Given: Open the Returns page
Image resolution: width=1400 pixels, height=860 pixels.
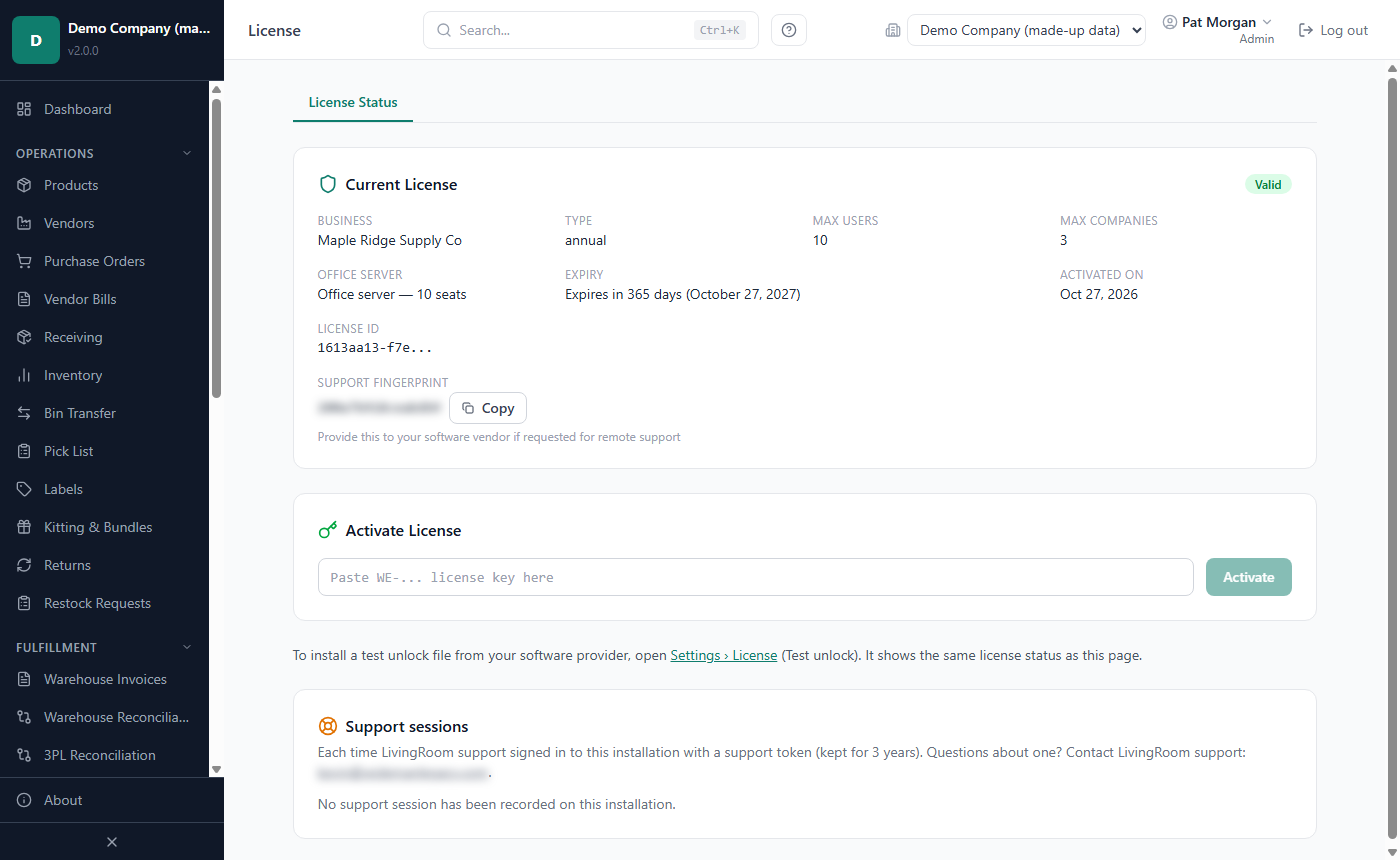Looking at the screenshot, I should (105, 565).
